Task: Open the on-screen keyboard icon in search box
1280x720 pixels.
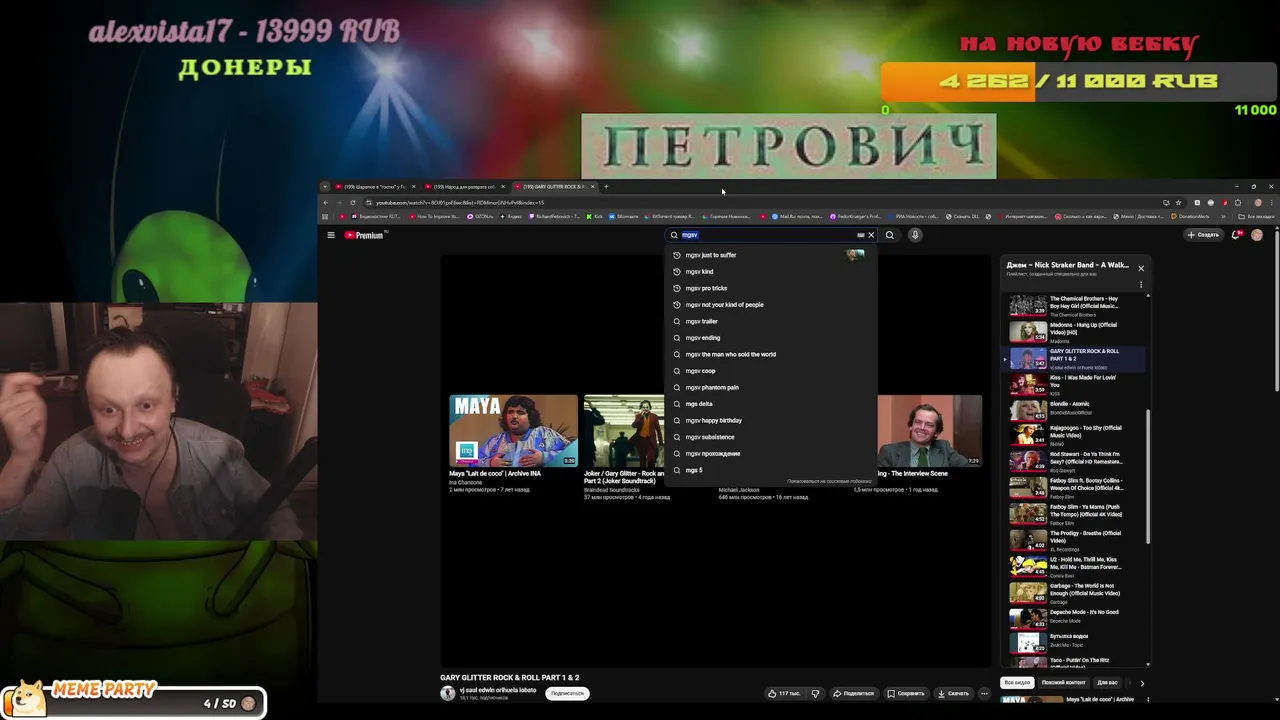Action: point(860,235)
